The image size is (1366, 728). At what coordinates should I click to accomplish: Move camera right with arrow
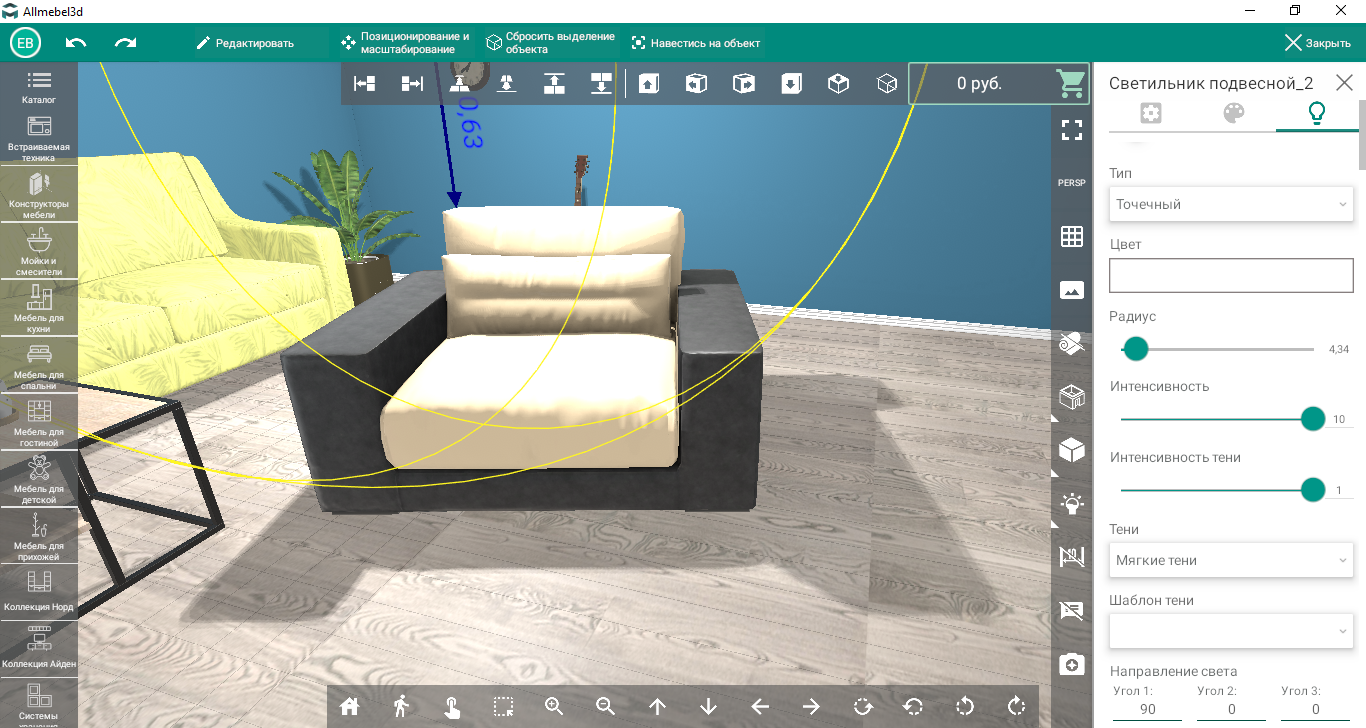point(811,706)
